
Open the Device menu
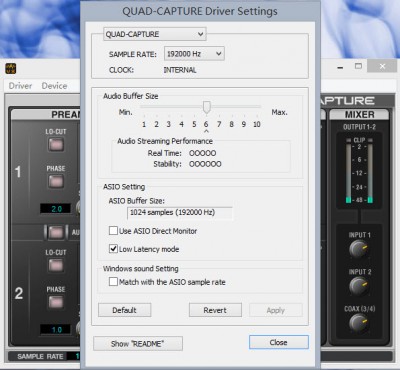click(x=54, y=86)
